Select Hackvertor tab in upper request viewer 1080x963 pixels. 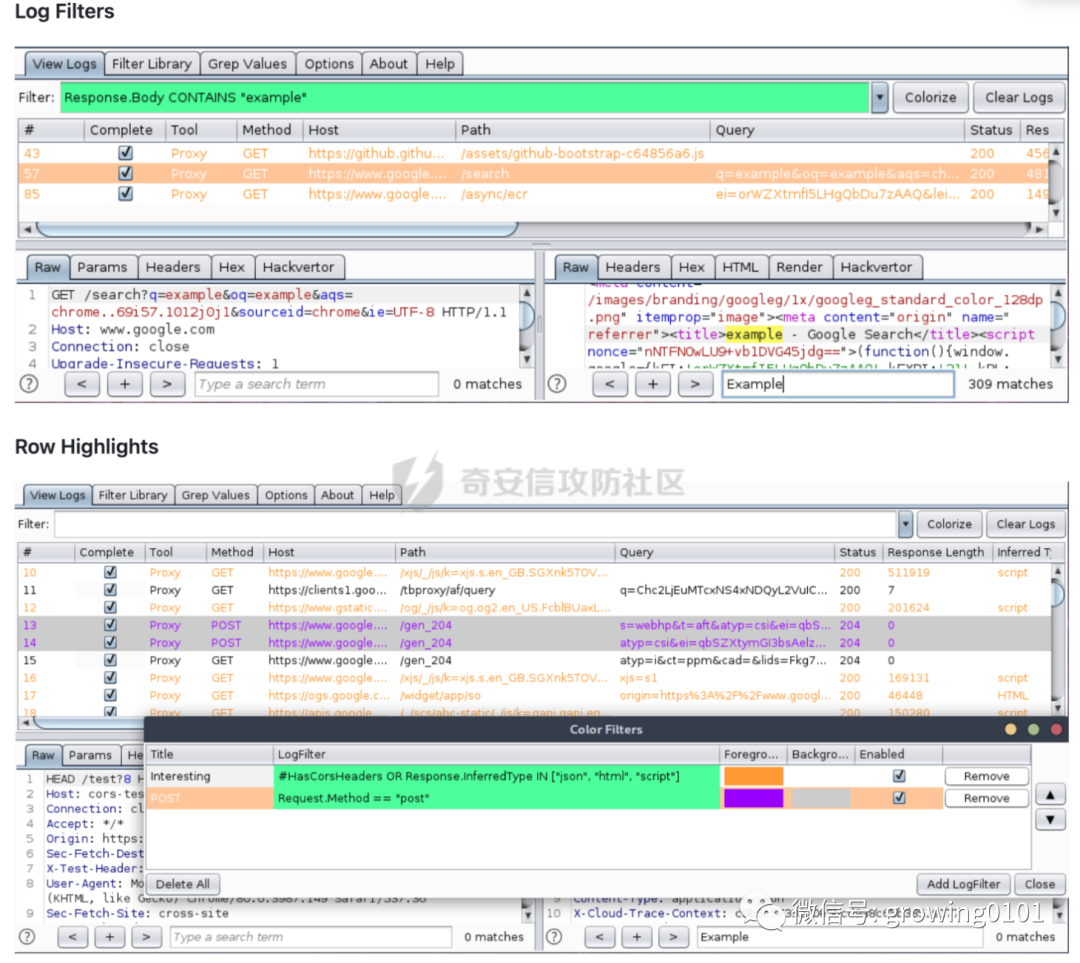[x=298, y=267]
